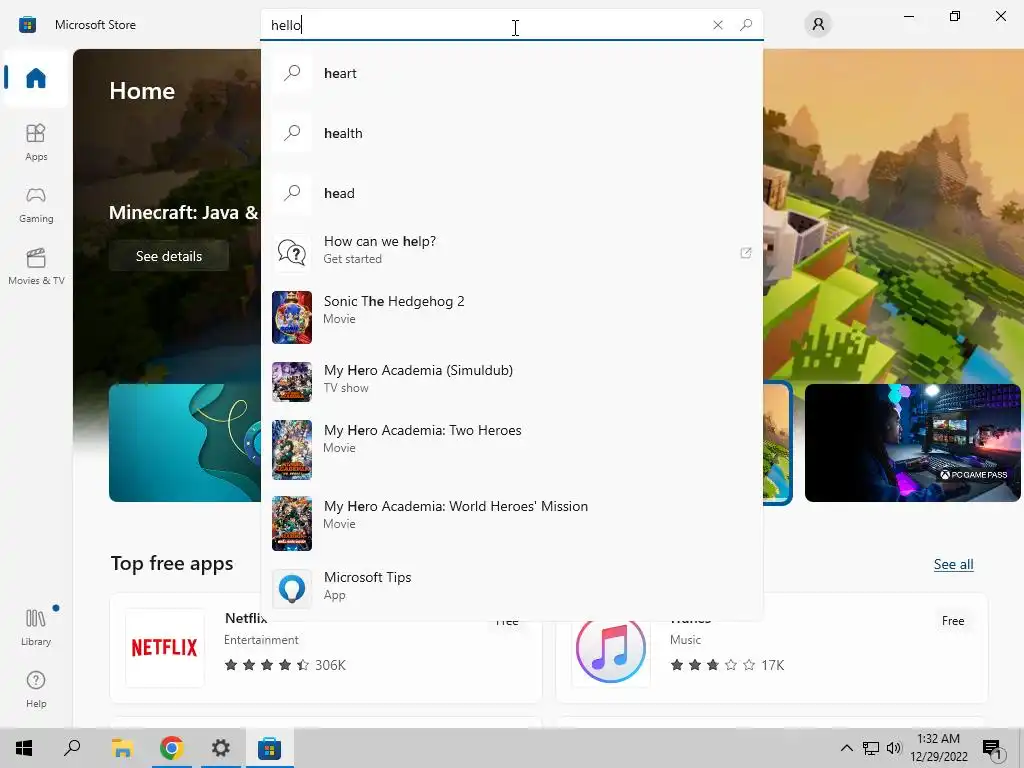Click the Microsoft Store logo in title bar
This screenshot has height=768, width=1024.
(x=27, y=25)
